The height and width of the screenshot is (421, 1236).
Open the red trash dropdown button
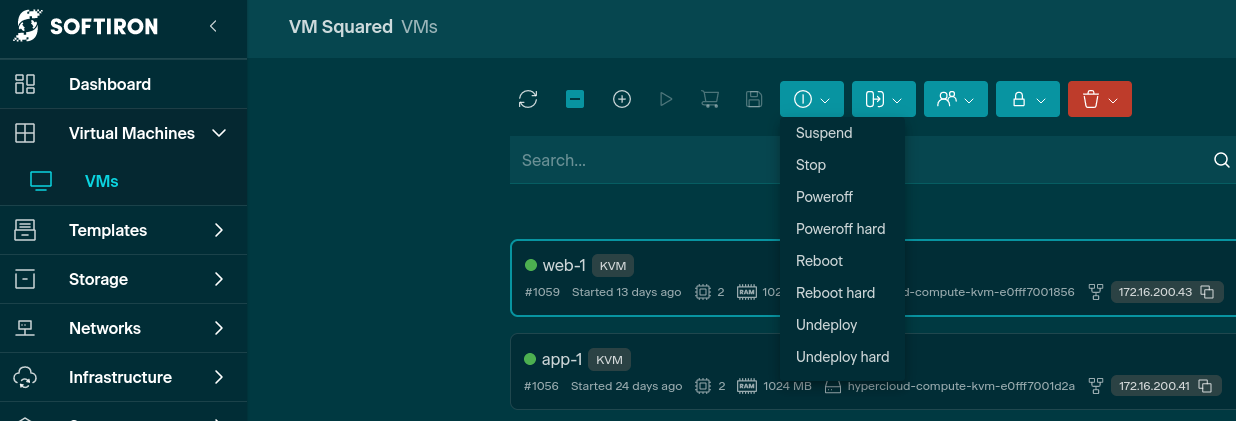tap(1099, 99)
